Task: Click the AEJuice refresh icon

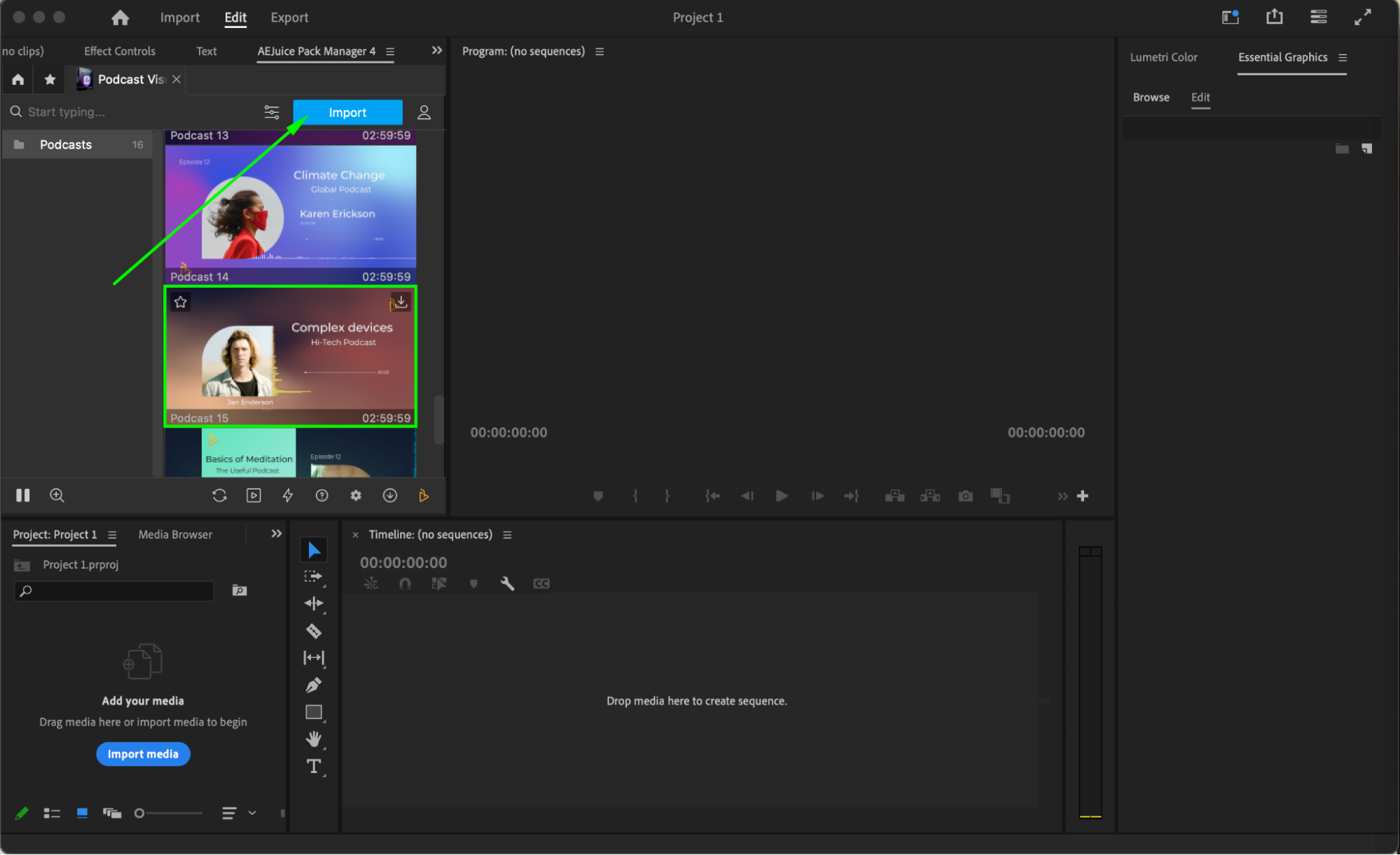Action: tap(219, 495)
